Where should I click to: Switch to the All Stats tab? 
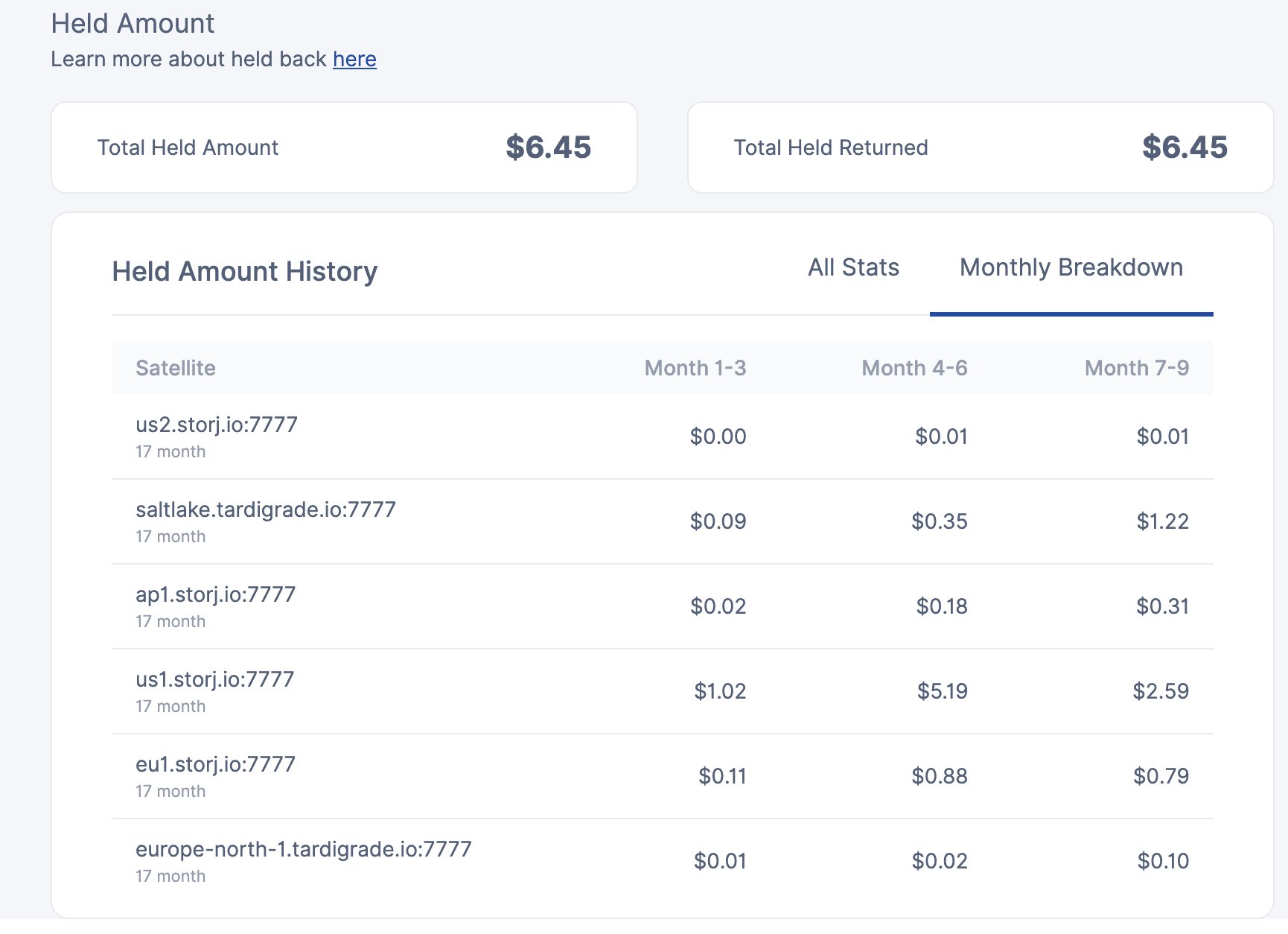(x=853, y=267)
